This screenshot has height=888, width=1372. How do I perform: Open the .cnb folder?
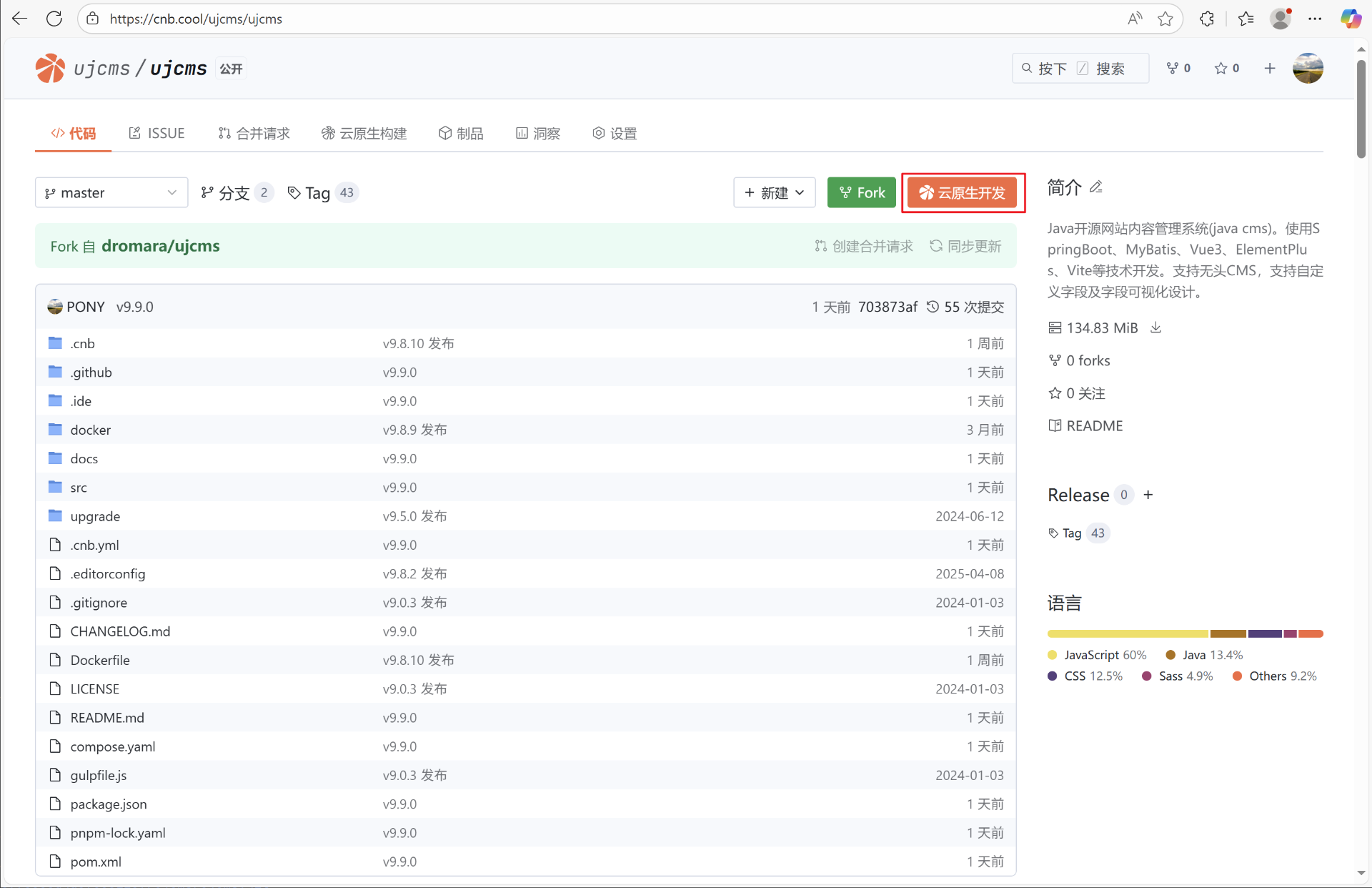(x=82, y=343)
